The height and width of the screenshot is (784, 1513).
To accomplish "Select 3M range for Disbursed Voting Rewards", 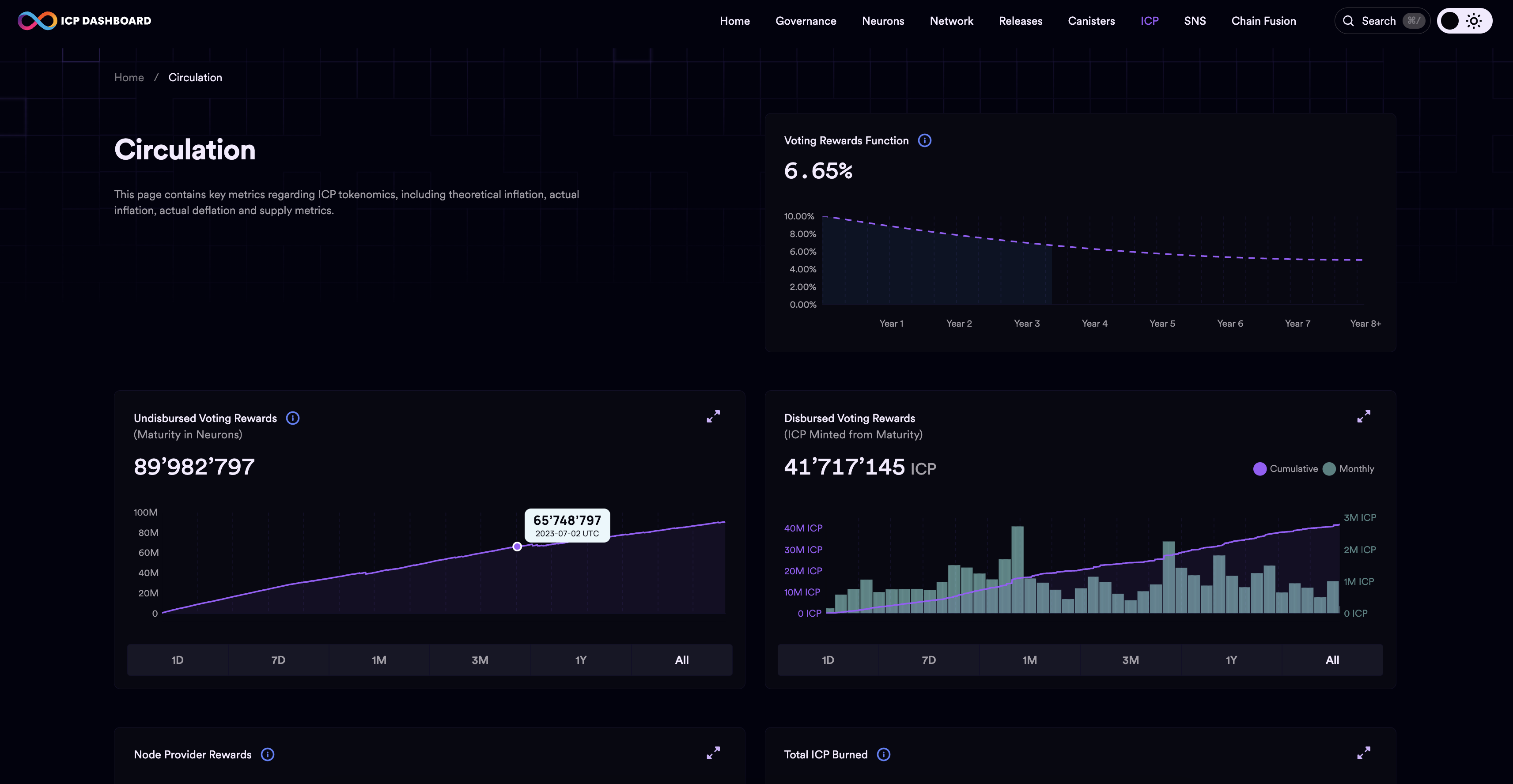I will [x=1131, y=660].
